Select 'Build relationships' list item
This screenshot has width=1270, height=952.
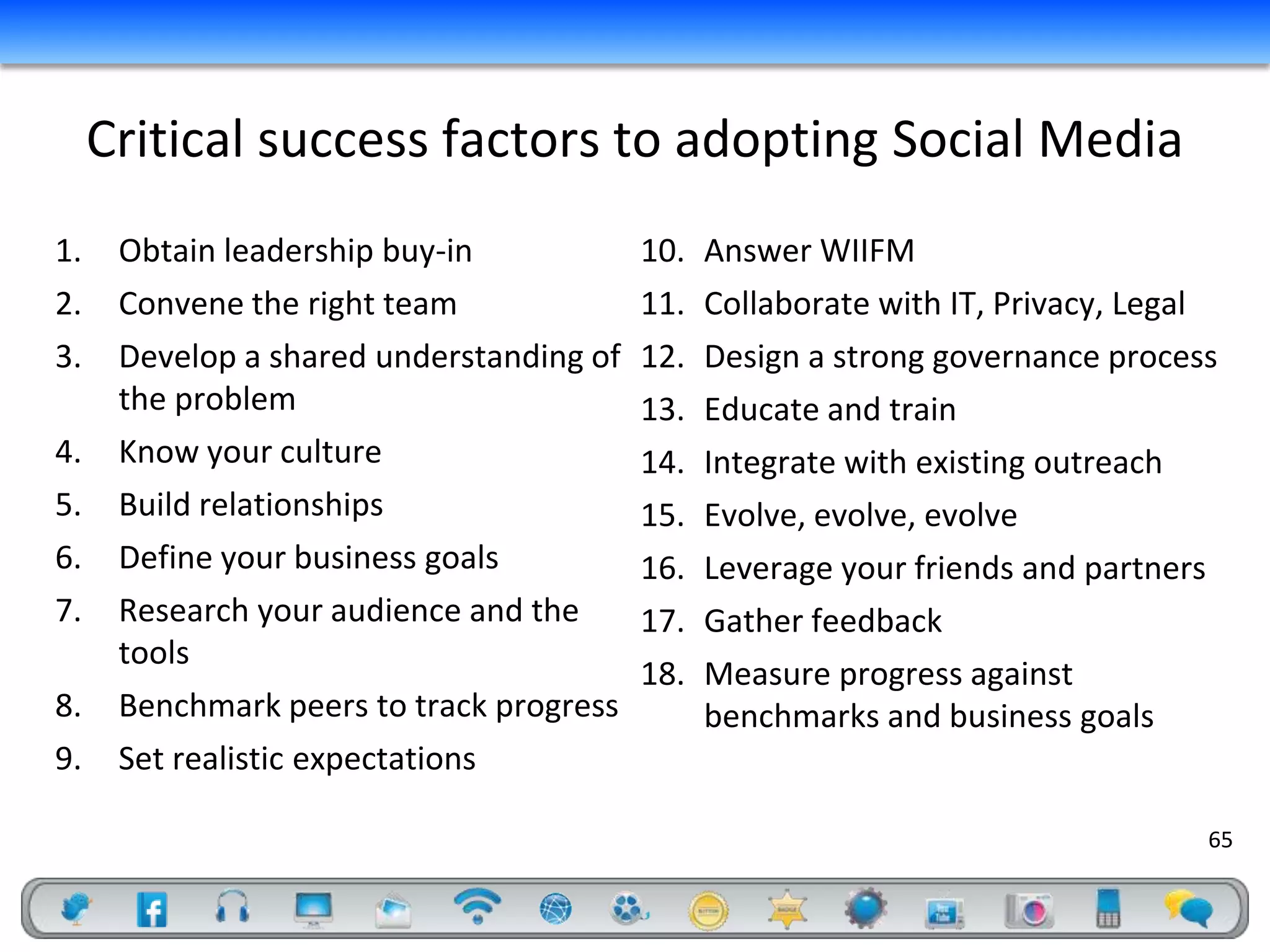click(251, 505)
